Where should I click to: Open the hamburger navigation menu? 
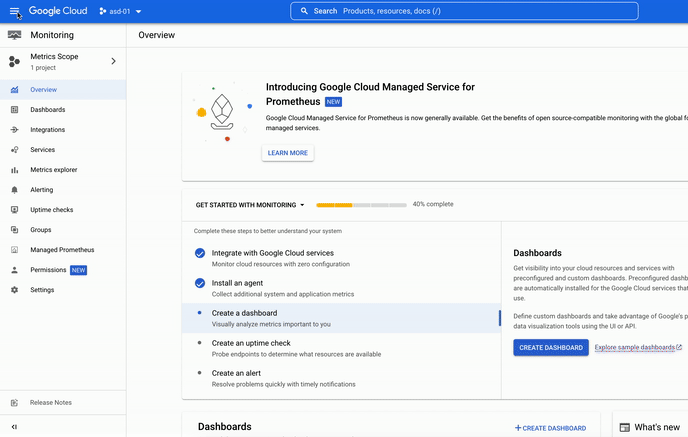(14, 11)
